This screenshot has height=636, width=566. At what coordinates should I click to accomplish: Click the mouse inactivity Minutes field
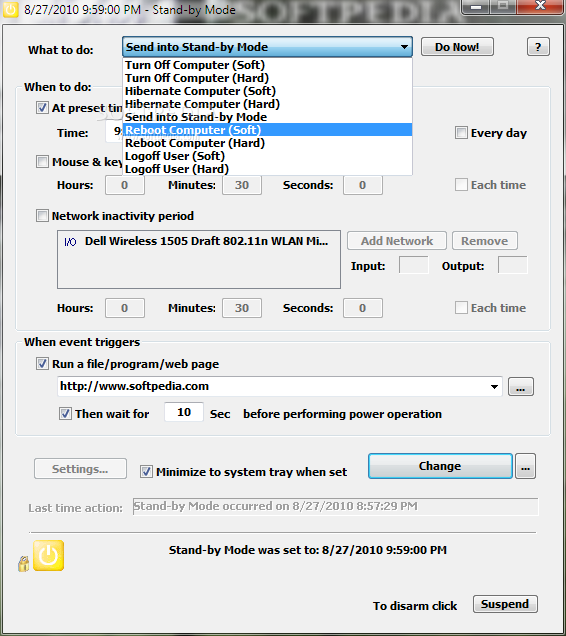(242, 185)
